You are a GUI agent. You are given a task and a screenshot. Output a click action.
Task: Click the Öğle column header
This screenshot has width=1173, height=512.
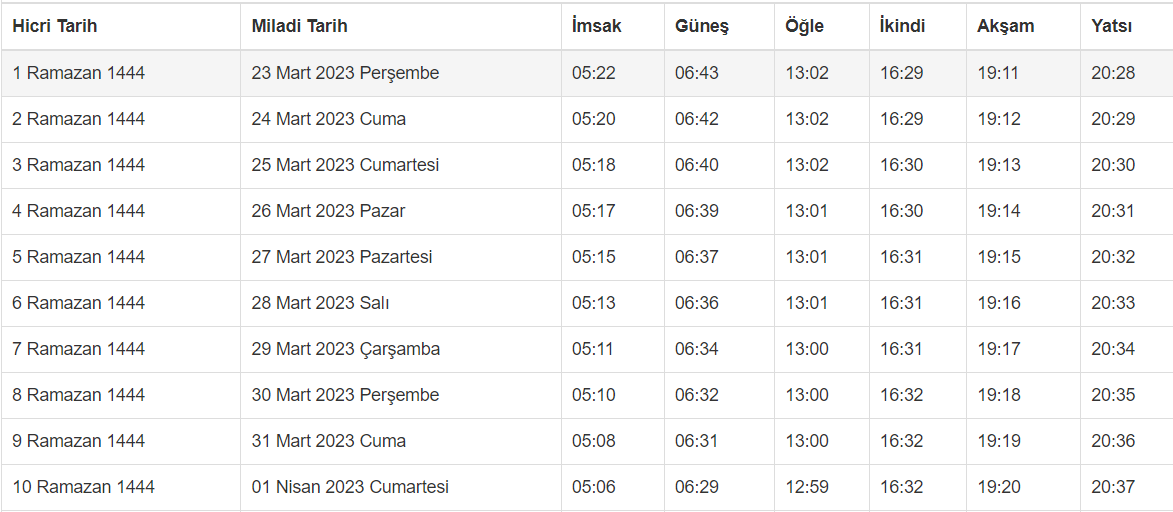(804, 27)
